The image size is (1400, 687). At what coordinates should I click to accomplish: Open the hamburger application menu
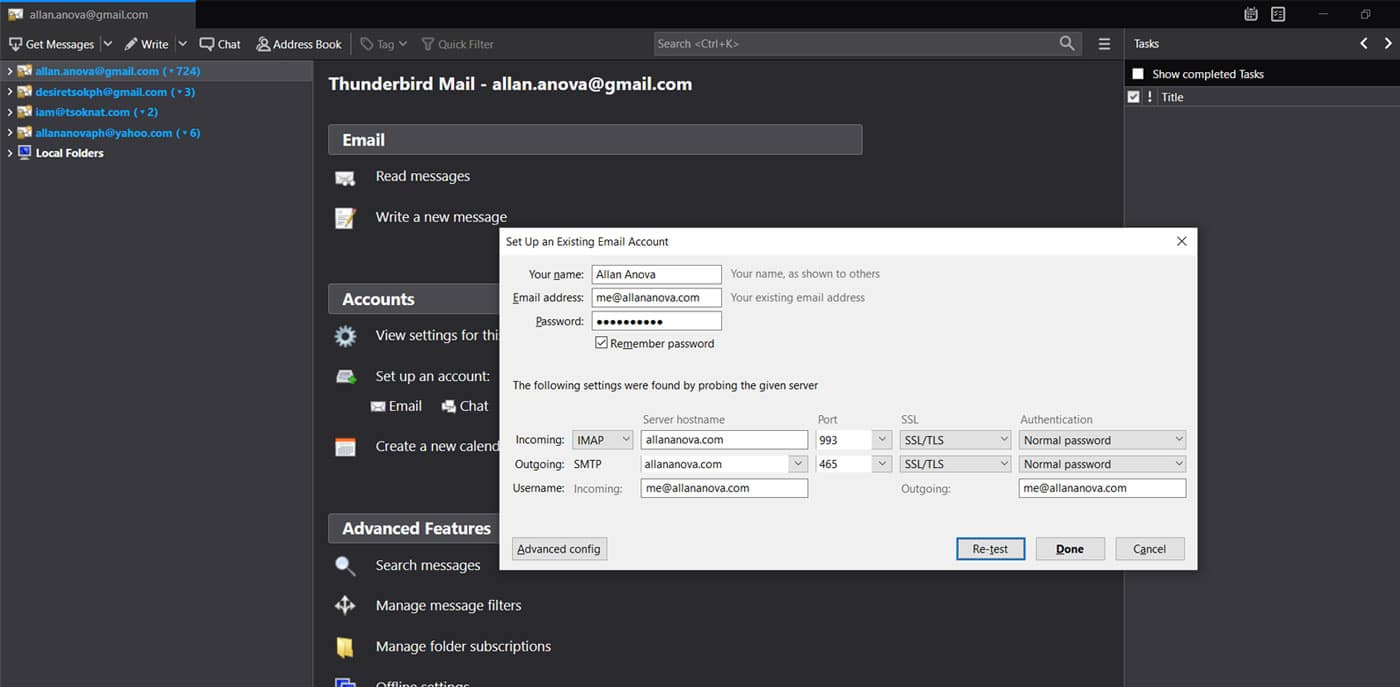(x=1104, y=44)
